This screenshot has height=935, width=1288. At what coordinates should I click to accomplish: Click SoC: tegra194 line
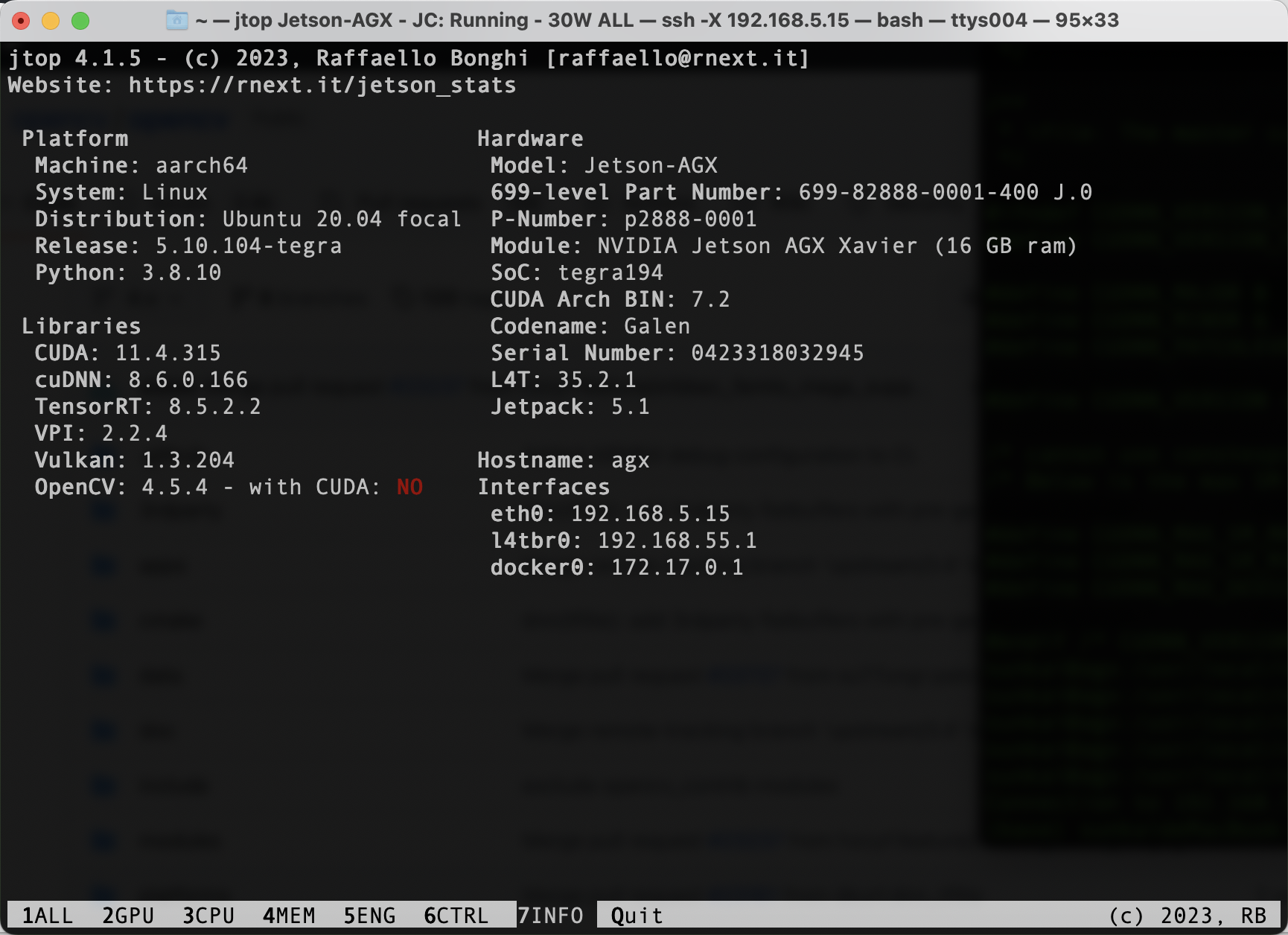[x=577, y=272]
